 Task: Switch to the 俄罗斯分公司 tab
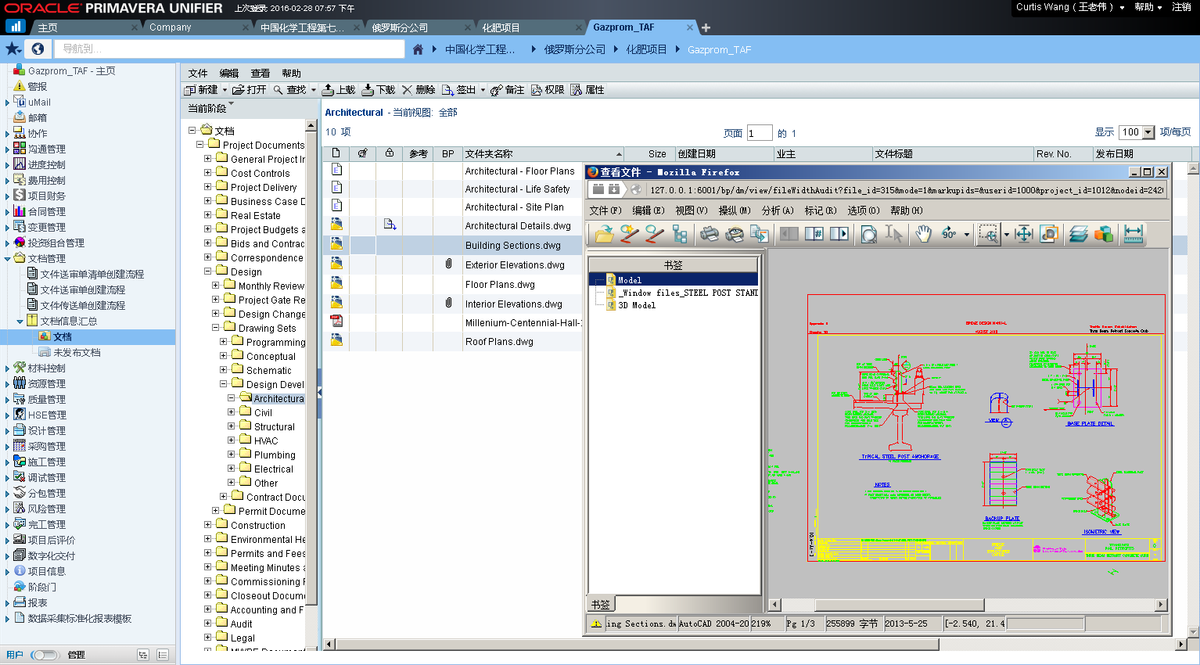click(399, 27)
